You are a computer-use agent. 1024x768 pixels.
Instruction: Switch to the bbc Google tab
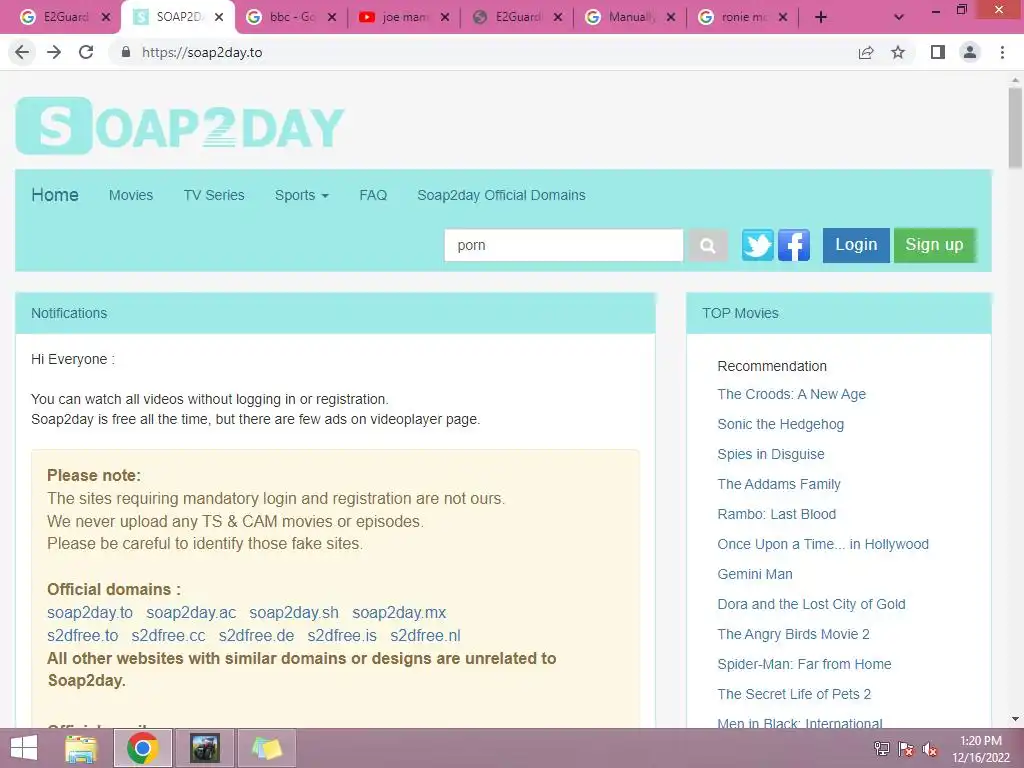291,18
